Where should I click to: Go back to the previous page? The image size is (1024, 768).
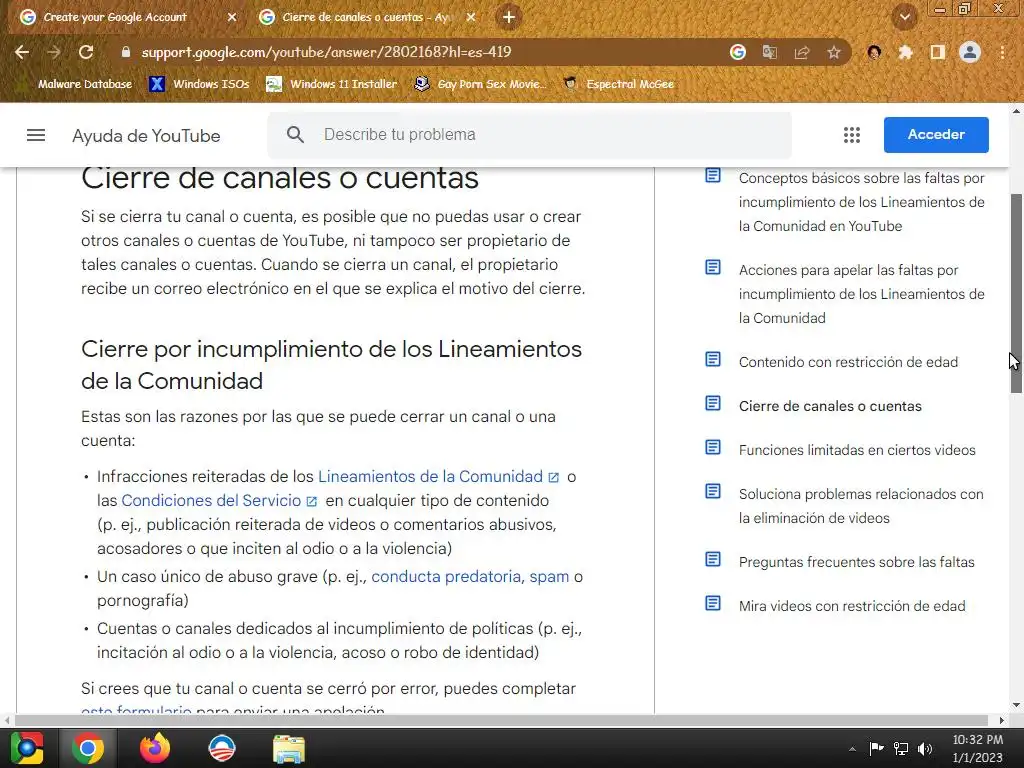click(22, 52)
